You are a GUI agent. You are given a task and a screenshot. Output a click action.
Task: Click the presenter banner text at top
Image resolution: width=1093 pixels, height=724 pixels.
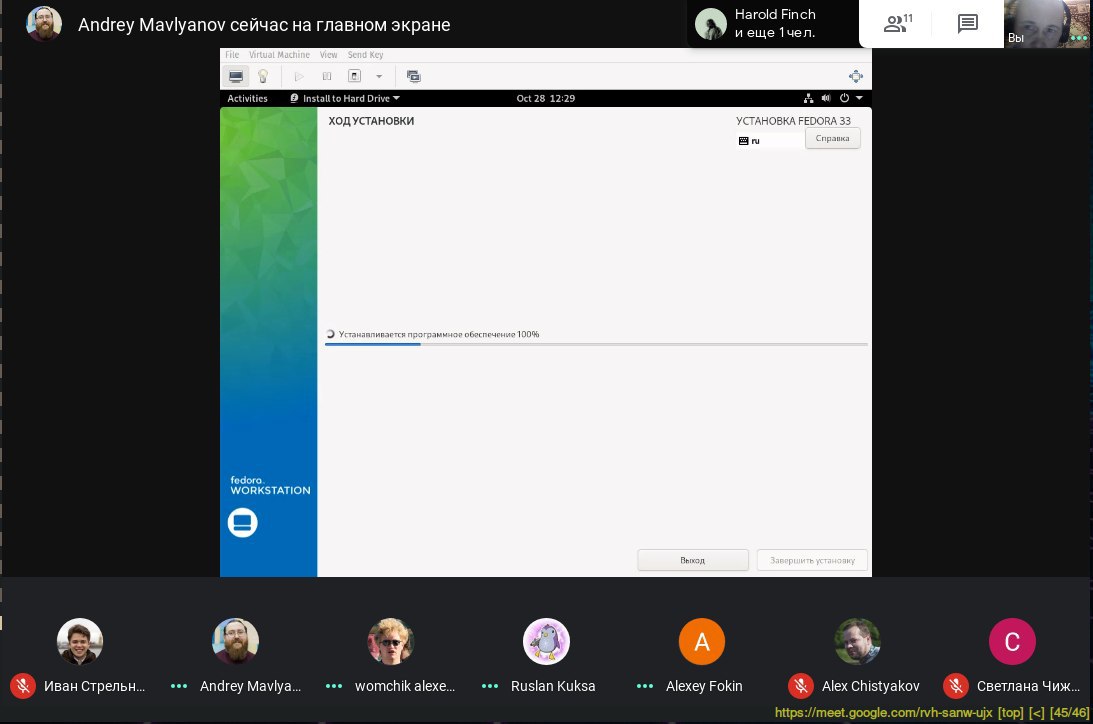pyautogui.click(x=264, y=25)
